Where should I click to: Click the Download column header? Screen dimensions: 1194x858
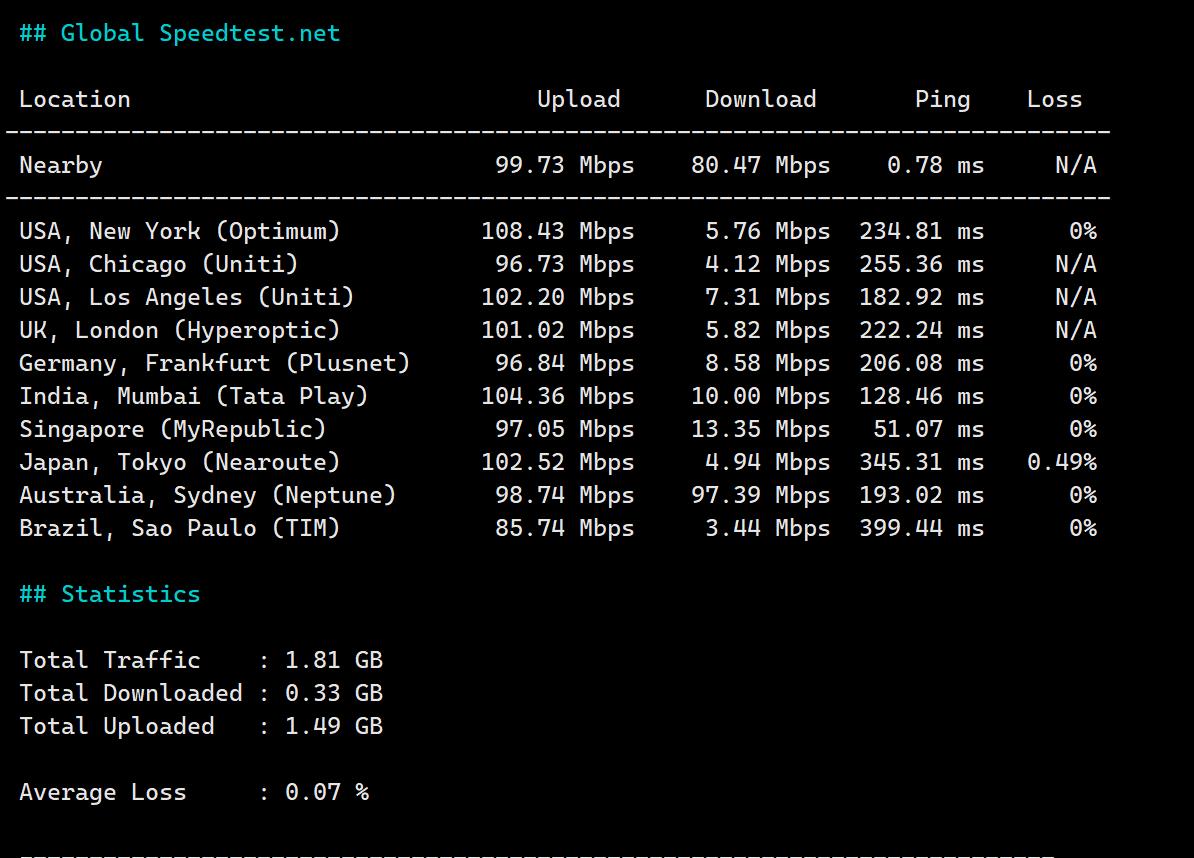(760, 99)
